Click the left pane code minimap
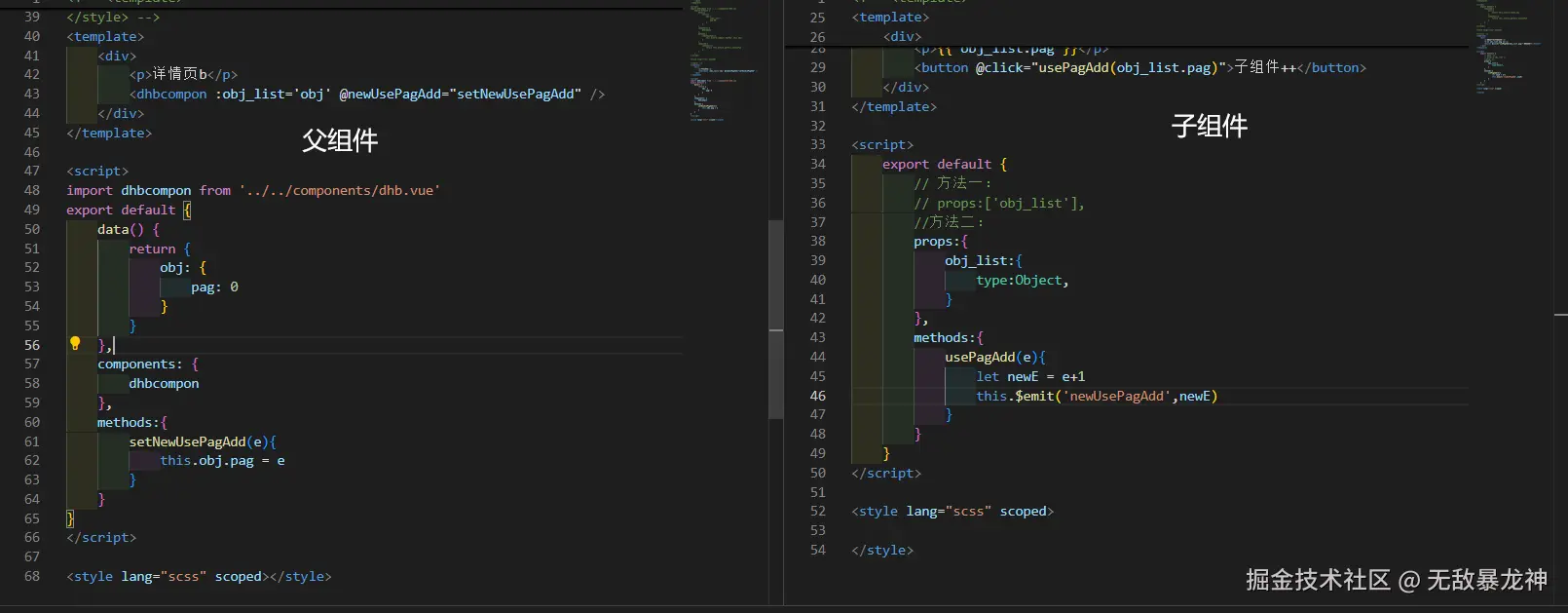This screenshot has width=1568, height=613. pyautogui.click(x=725, y=60)
